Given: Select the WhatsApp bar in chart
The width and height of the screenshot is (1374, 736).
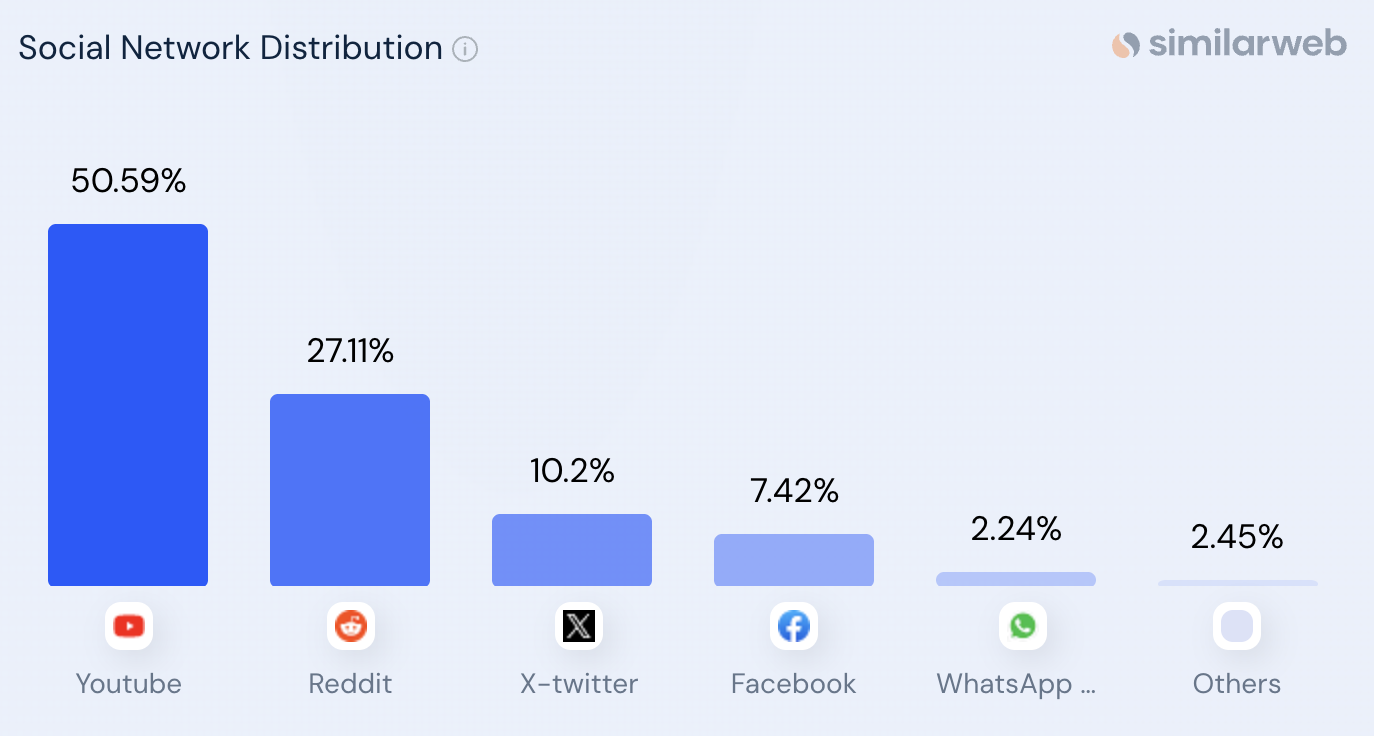Looking at the screenshot, I should (1016, 579).
